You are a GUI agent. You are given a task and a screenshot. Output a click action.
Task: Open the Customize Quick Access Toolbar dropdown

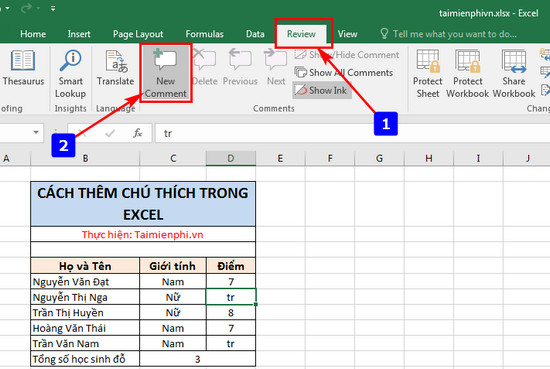(53, 8)
